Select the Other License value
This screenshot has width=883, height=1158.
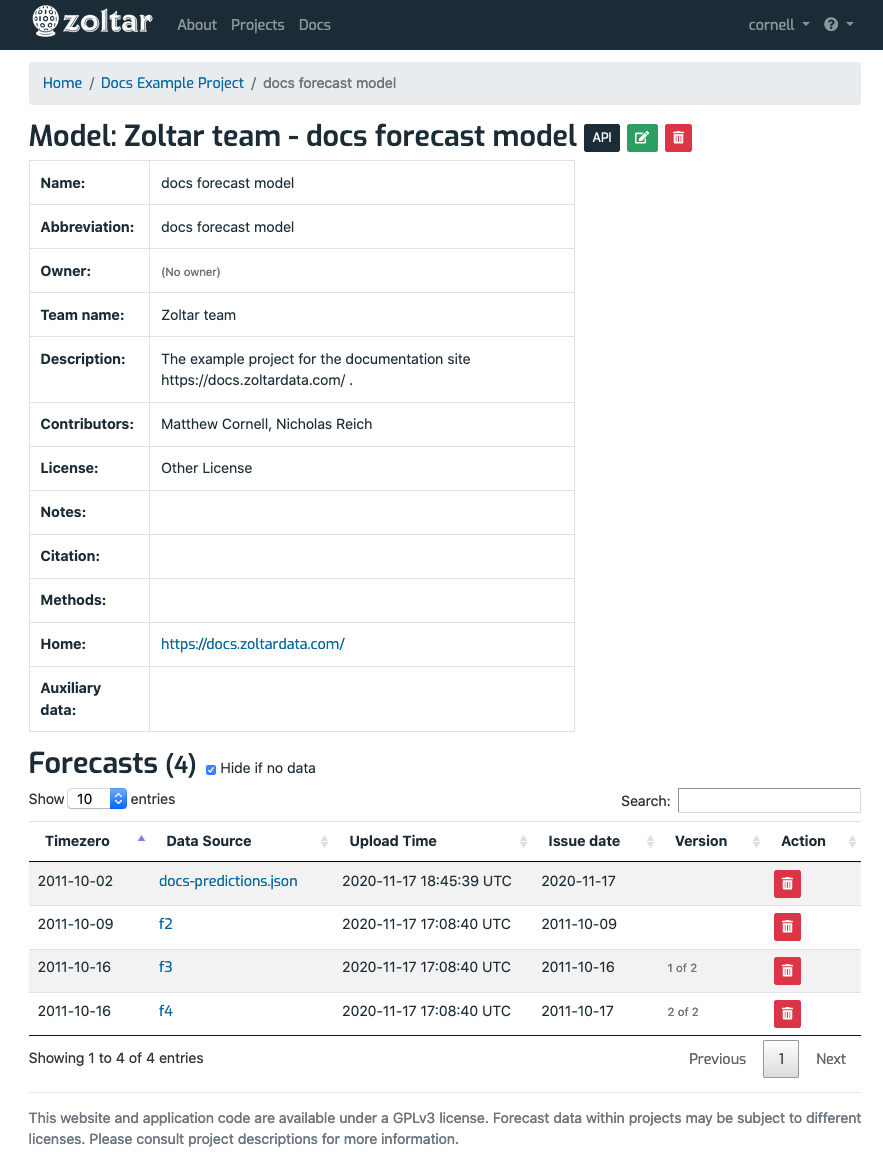click(207, 468)
